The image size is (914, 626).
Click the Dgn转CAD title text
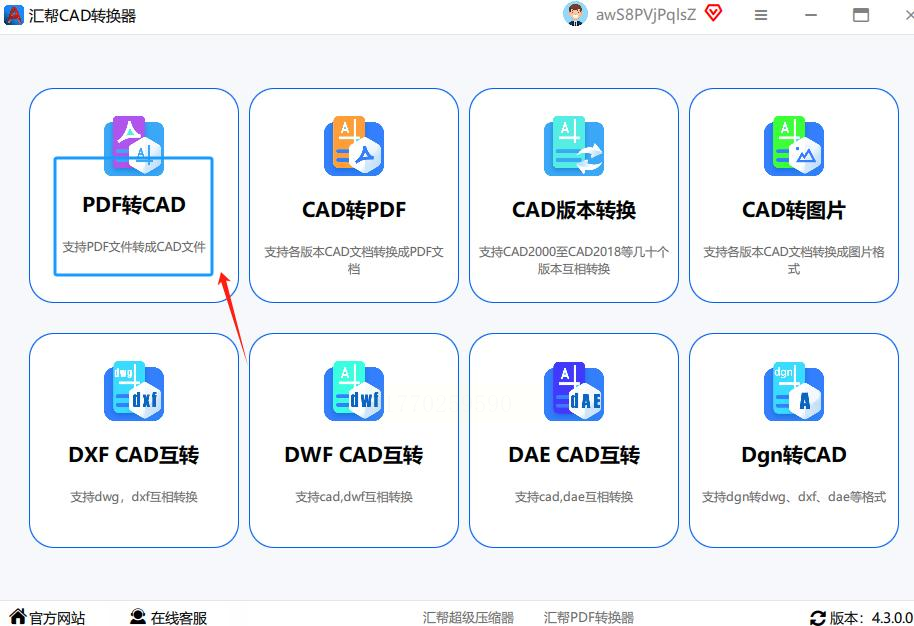(793, 455)
